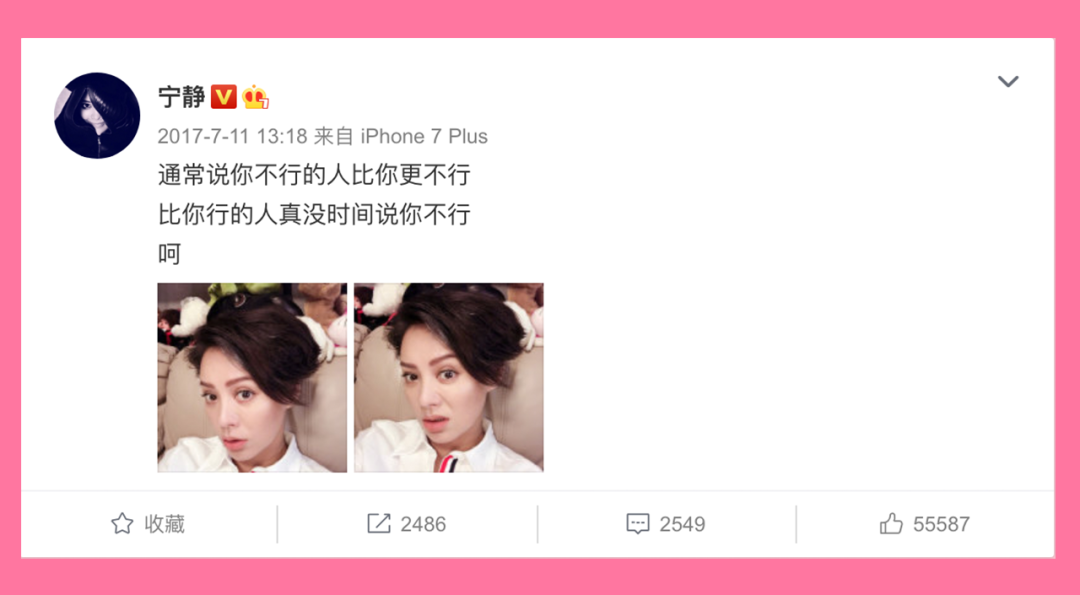Click the 2017-7-11 13:18 timestamp link

pyautogui.click(x=232, y=136)
